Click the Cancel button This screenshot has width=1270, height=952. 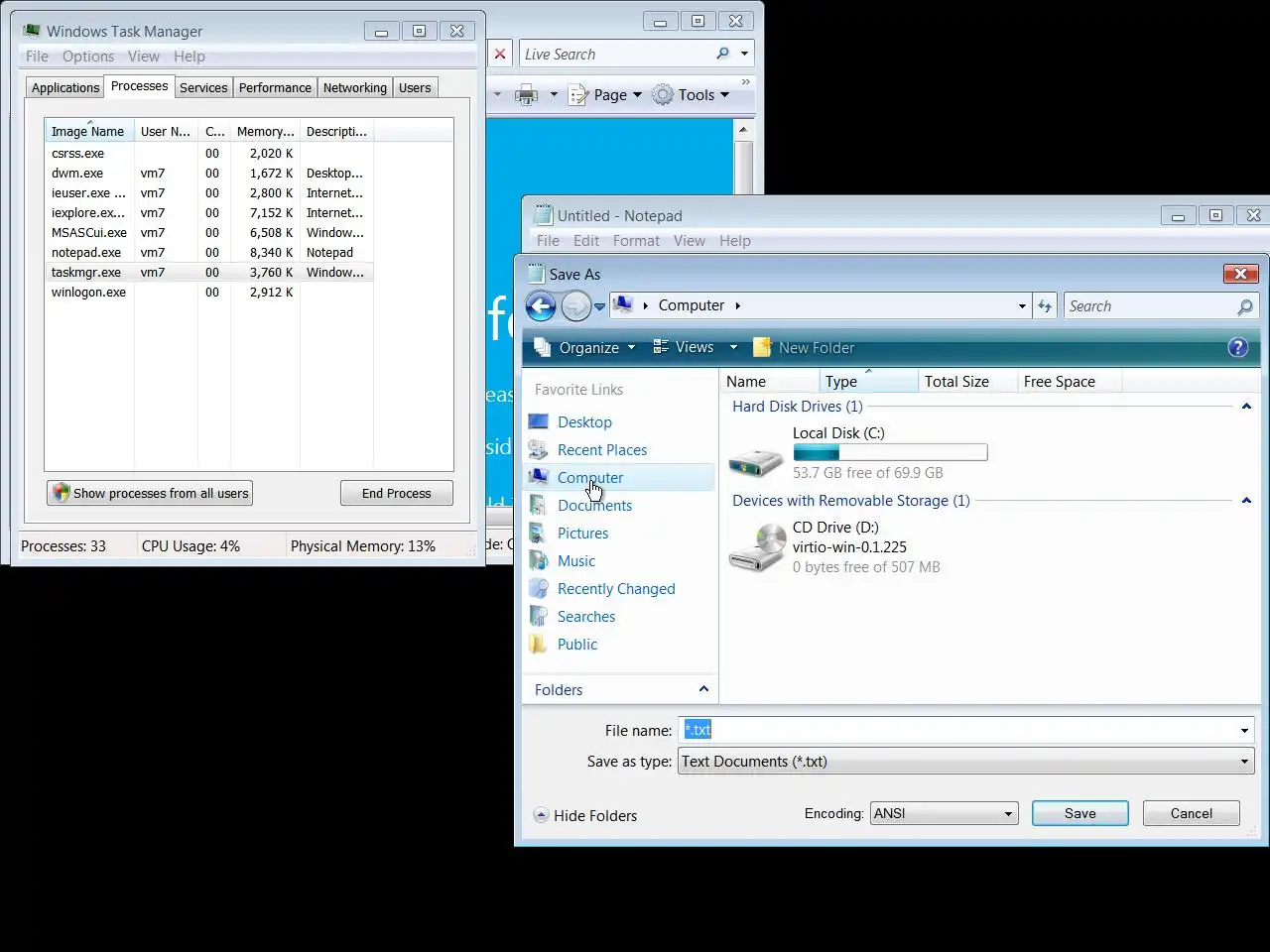[1192, 813]
